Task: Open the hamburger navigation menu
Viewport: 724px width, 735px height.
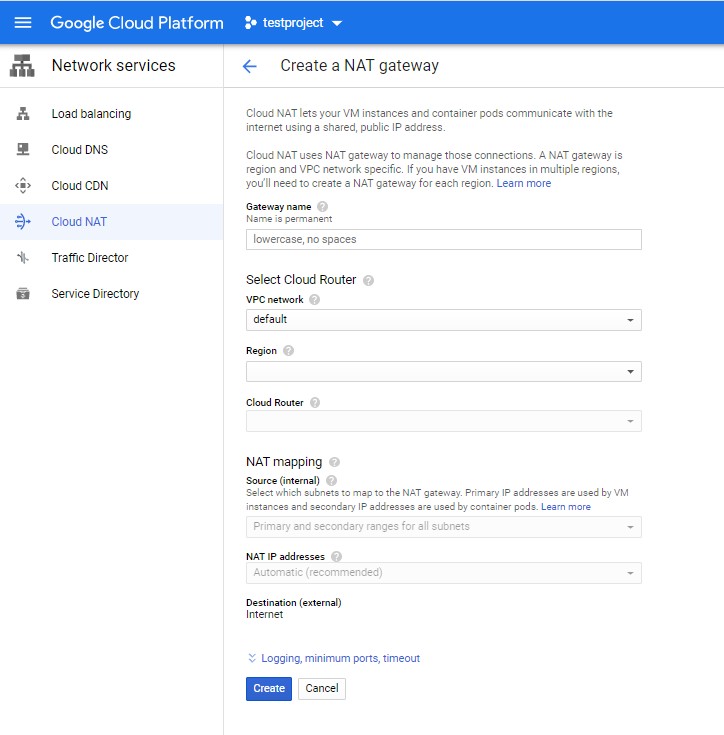Action: pos(22,22)
